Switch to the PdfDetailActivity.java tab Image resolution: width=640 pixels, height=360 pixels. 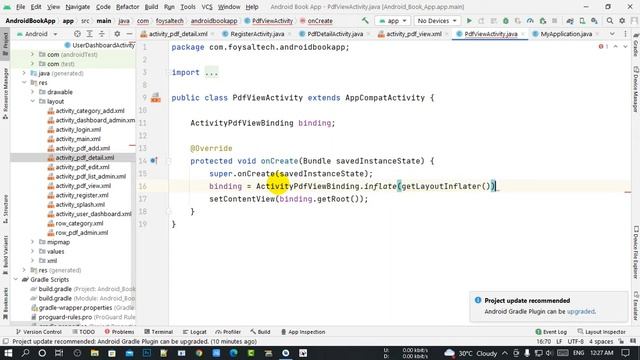point(335,34)
